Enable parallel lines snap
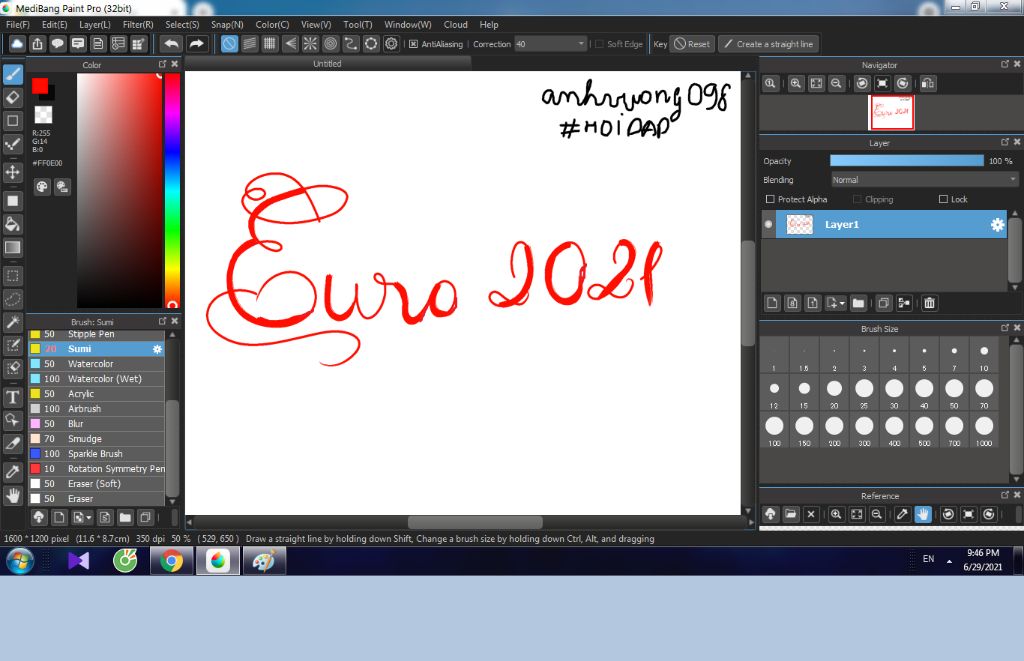Viewport: 1024px width, 661px height. (249, 44)
